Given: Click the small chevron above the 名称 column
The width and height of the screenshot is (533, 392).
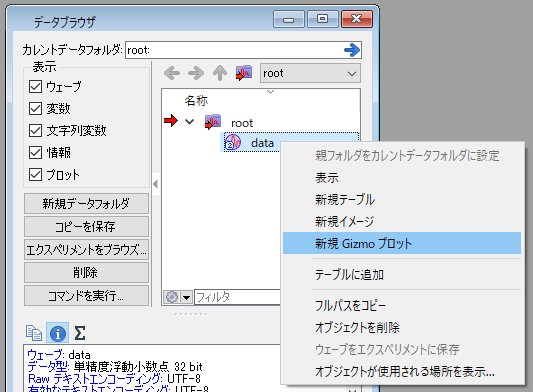Looking at the screenshot, I should tap(270, 92).
